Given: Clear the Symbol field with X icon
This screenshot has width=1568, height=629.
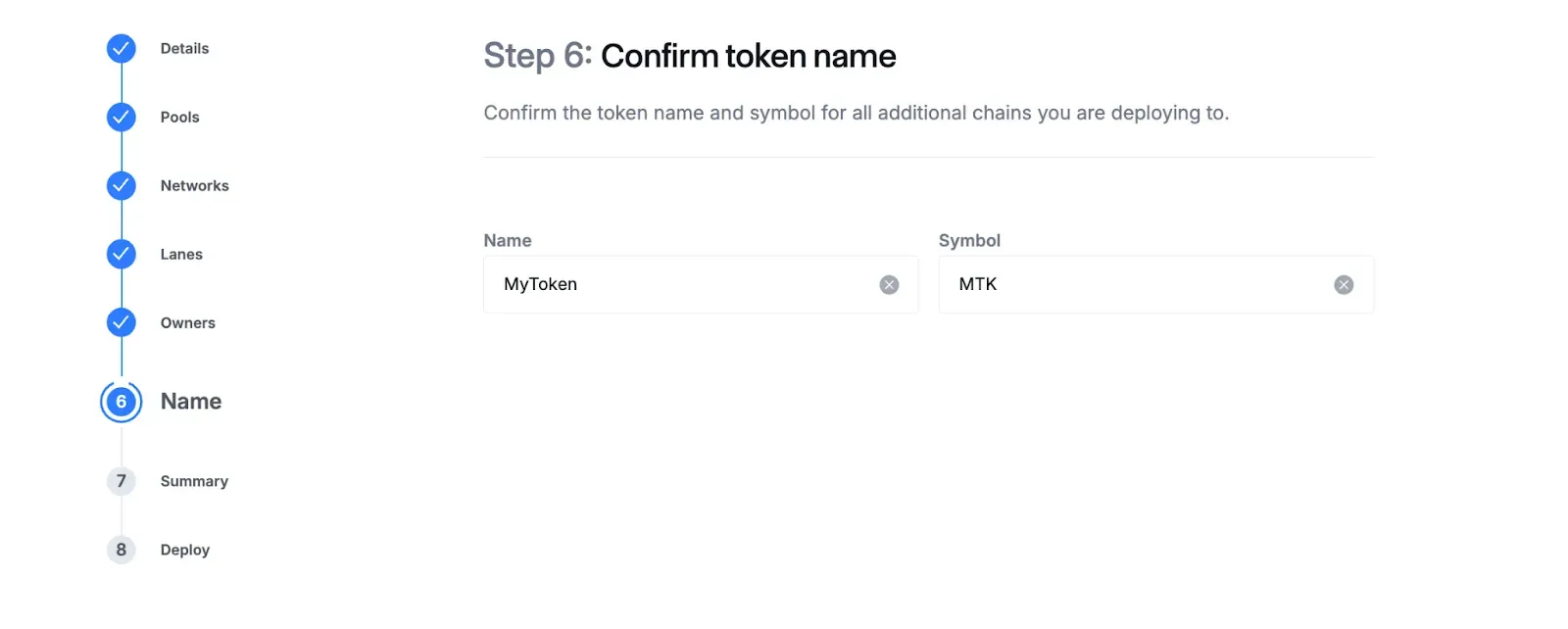Looking at the screenshot, I should click(1344, 285).
